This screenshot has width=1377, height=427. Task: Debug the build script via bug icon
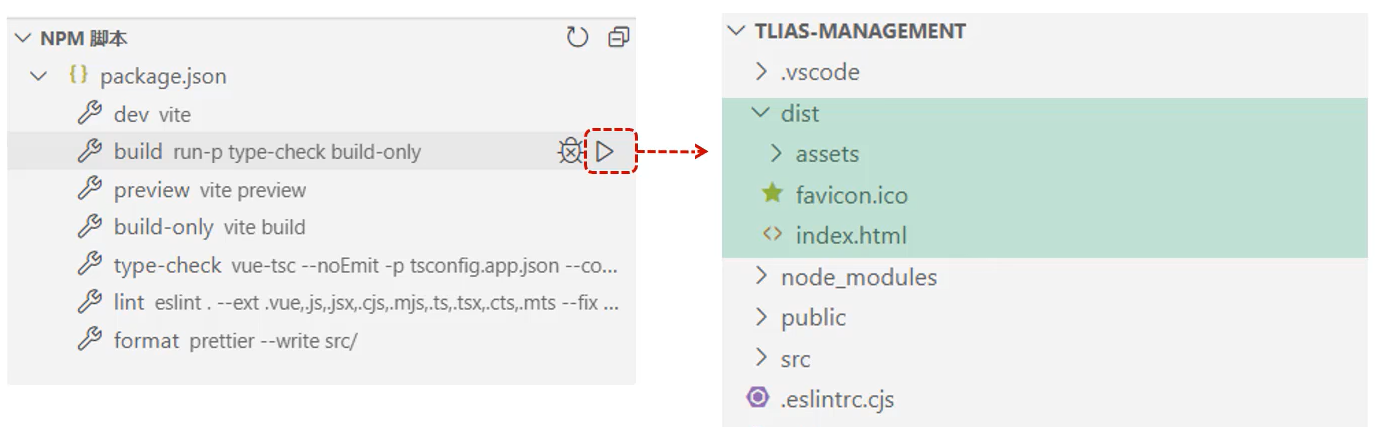pos(569,152)
